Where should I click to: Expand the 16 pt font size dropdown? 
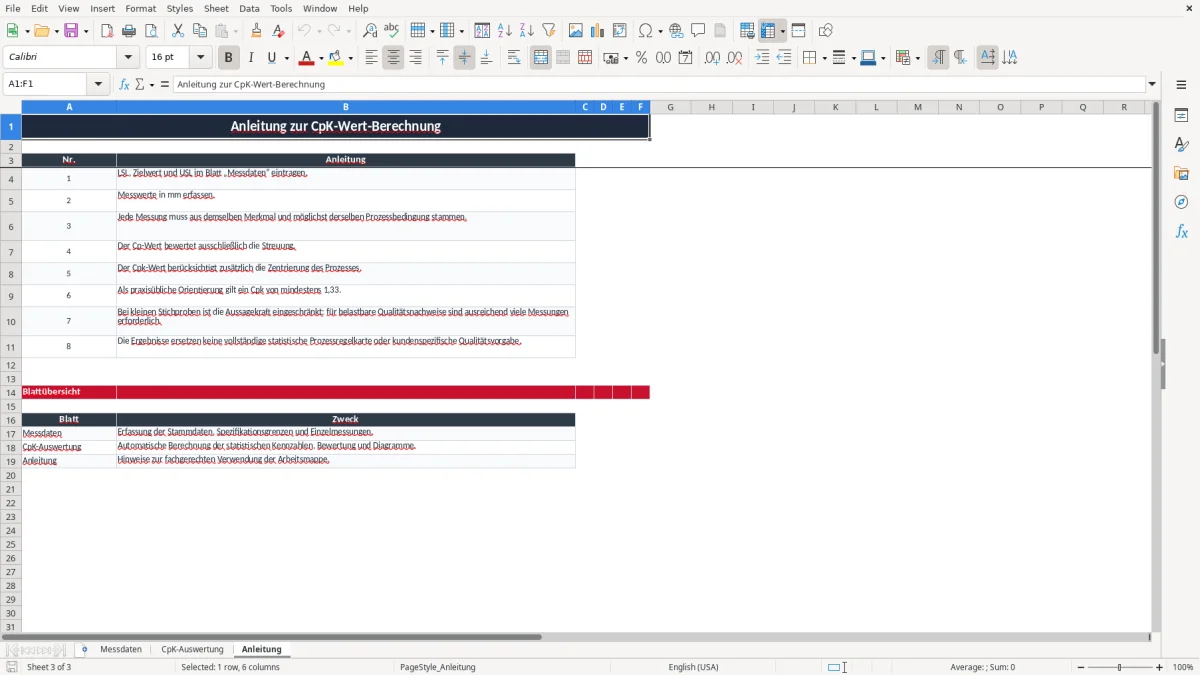click(x=201, y=58)
